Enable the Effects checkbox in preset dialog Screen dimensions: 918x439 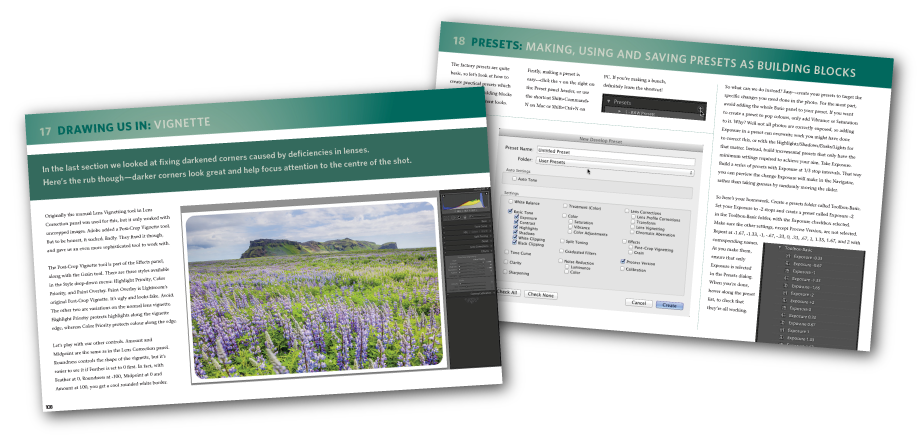coord(624,241)
